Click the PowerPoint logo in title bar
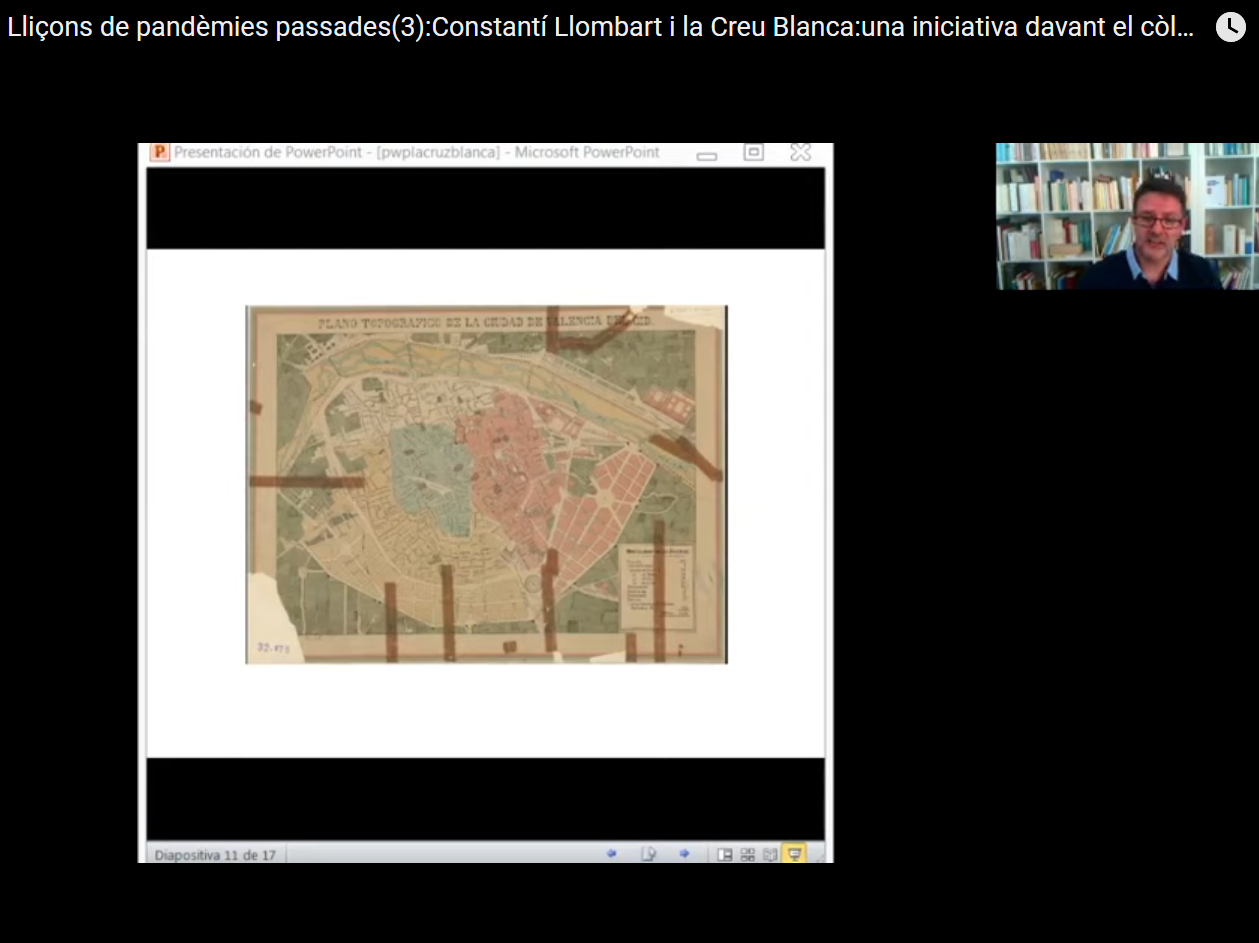The width and height of the screenshot is (1259, 943). [x=159, y=152]
